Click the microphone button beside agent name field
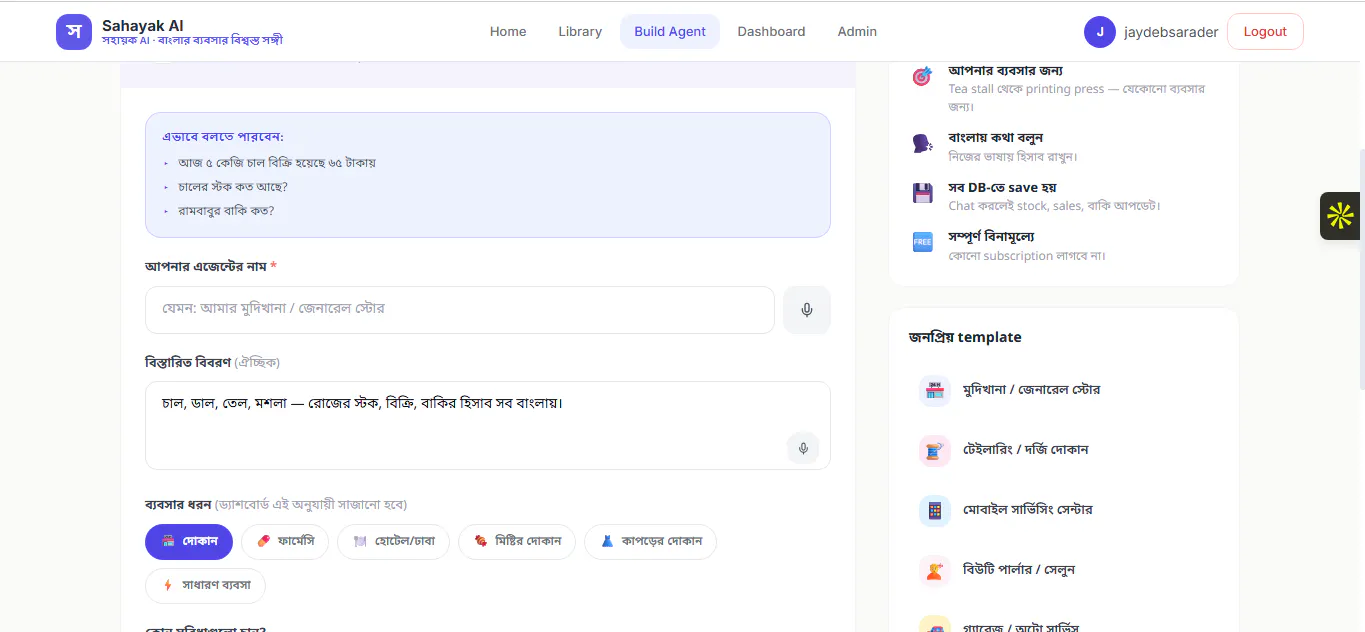The width and height of the screenshot is (1365, 632). coord(807,310)
